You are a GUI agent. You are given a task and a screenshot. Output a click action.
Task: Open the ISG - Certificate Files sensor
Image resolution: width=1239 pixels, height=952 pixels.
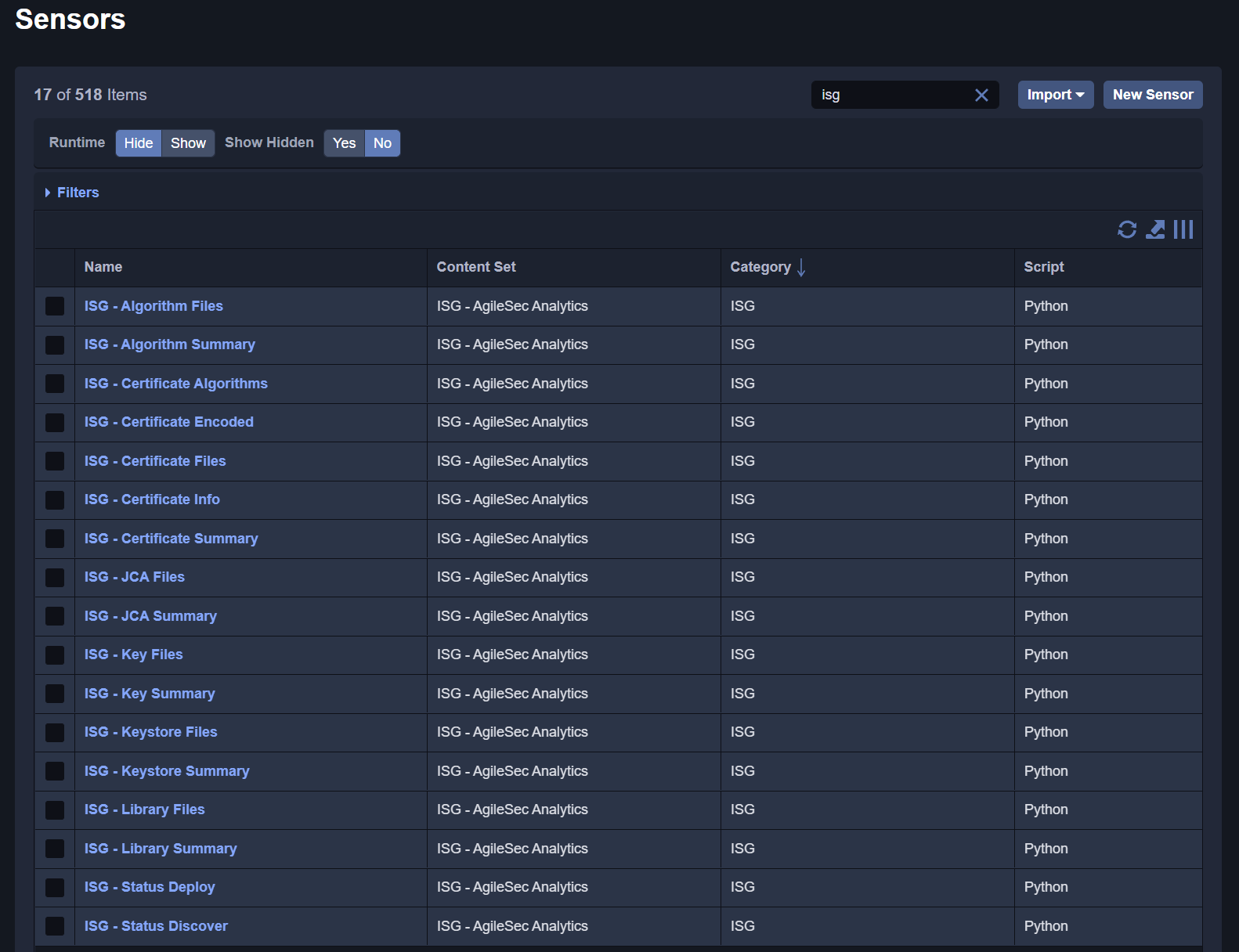click(x=155, y=461)
